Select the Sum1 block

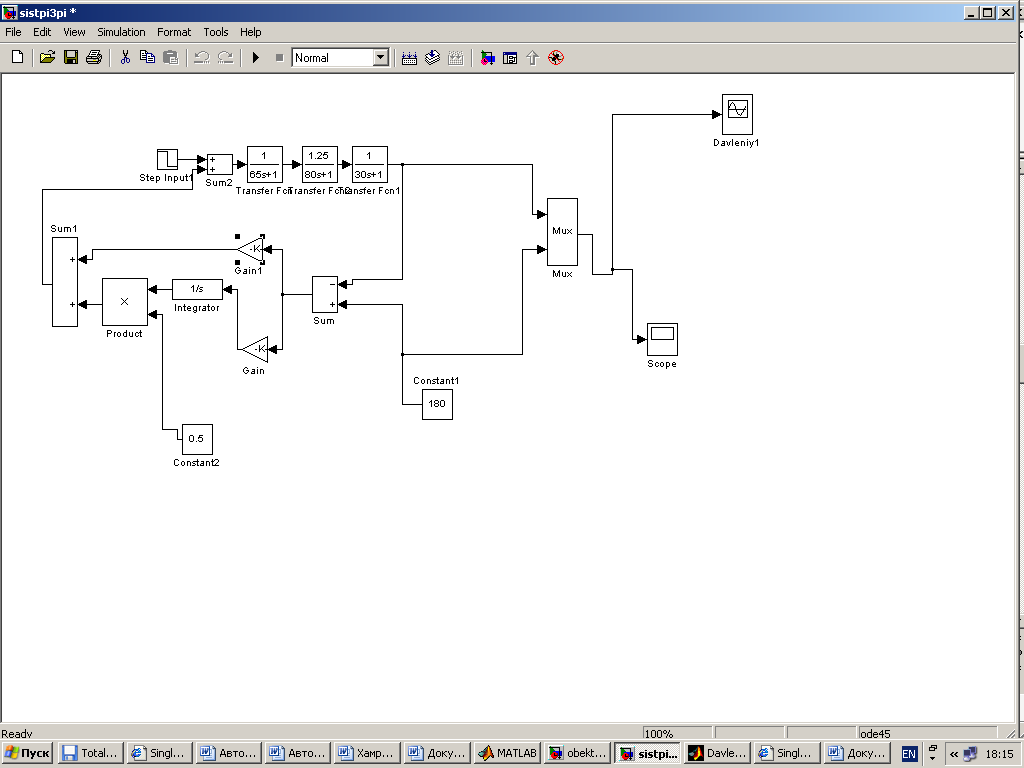pos(65,281)
